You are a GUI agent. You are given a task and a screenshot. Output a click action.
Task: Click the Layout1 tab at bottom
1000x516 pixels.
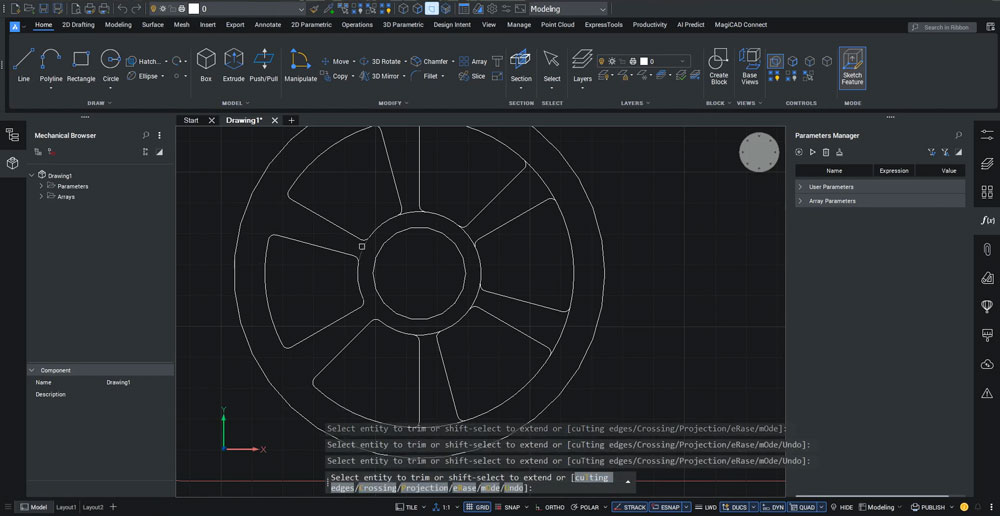65,507
